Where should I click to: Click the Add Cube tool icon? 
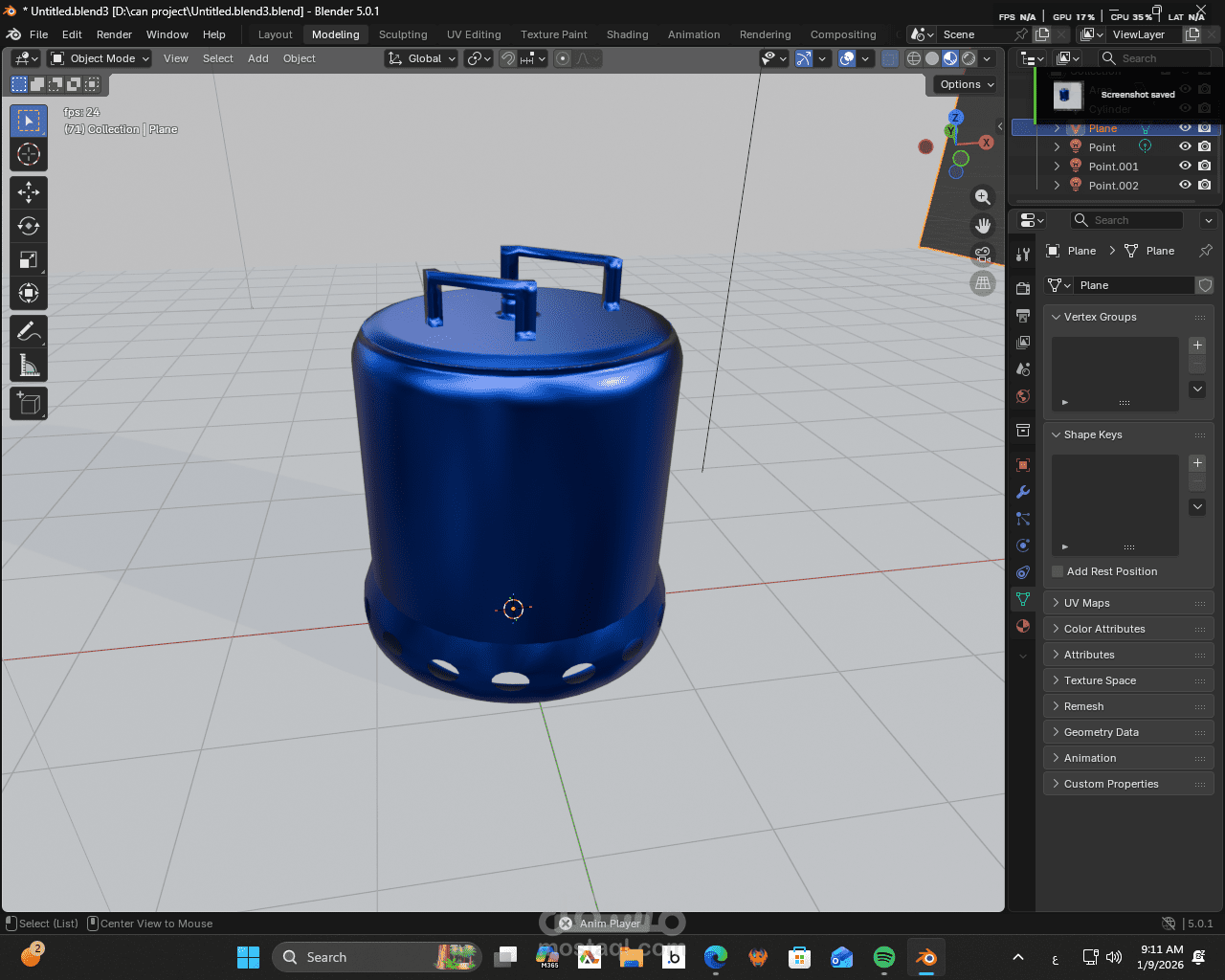pos(29,404)
